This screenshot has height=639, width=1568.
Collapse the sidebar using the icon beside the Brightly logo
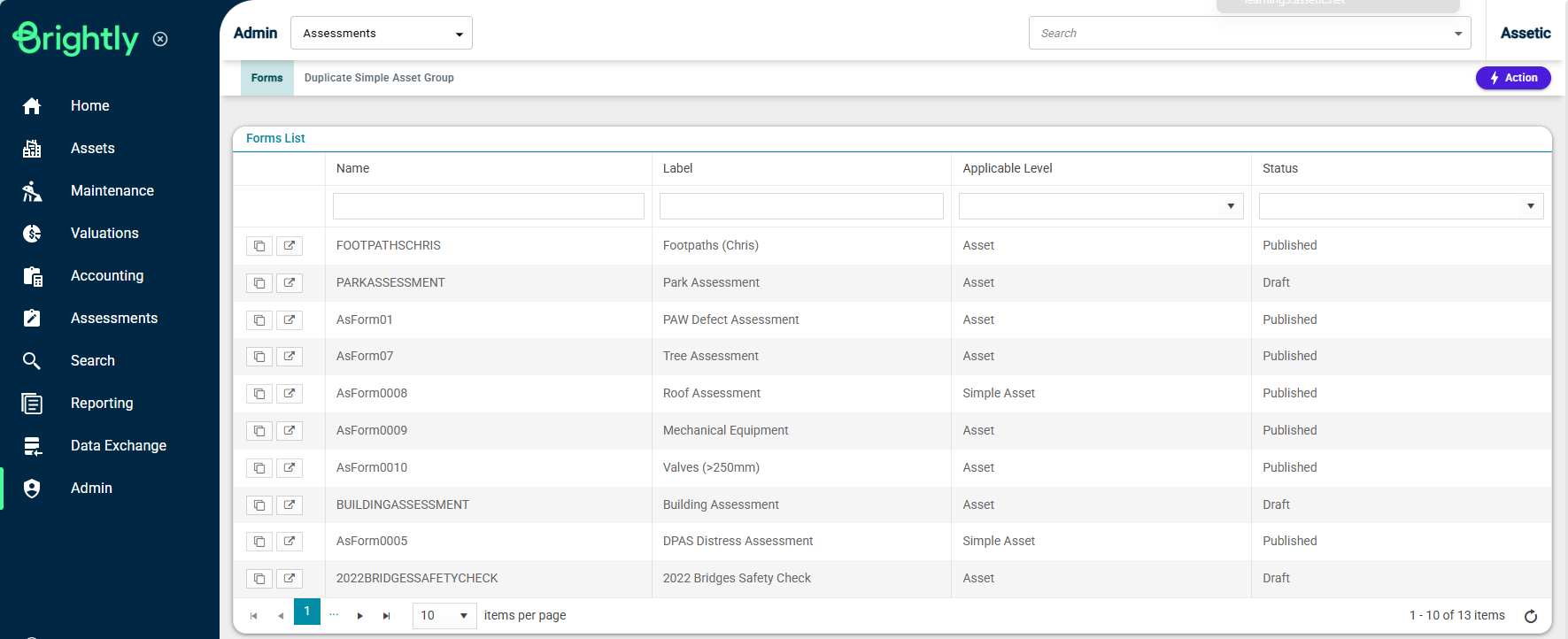160,39
